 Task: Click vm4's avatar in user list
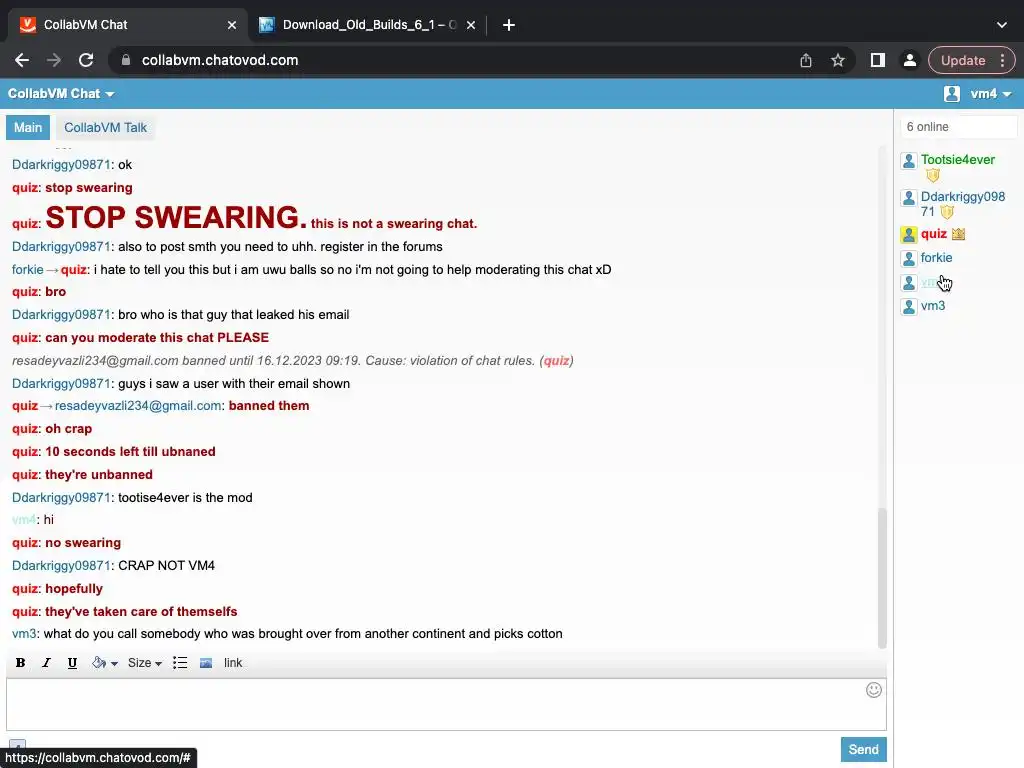[908, 283]
